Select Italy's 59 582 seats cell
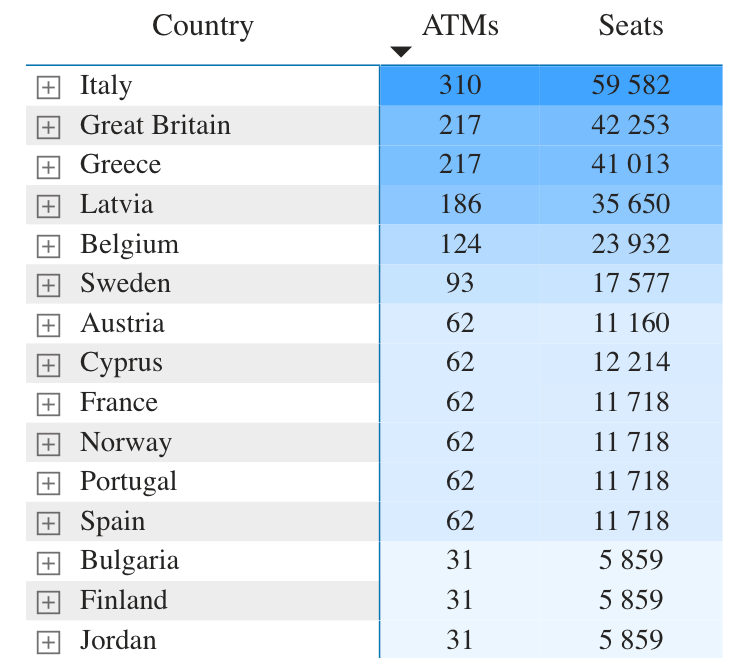Screen dimensions: 748x658 [631, 85]
